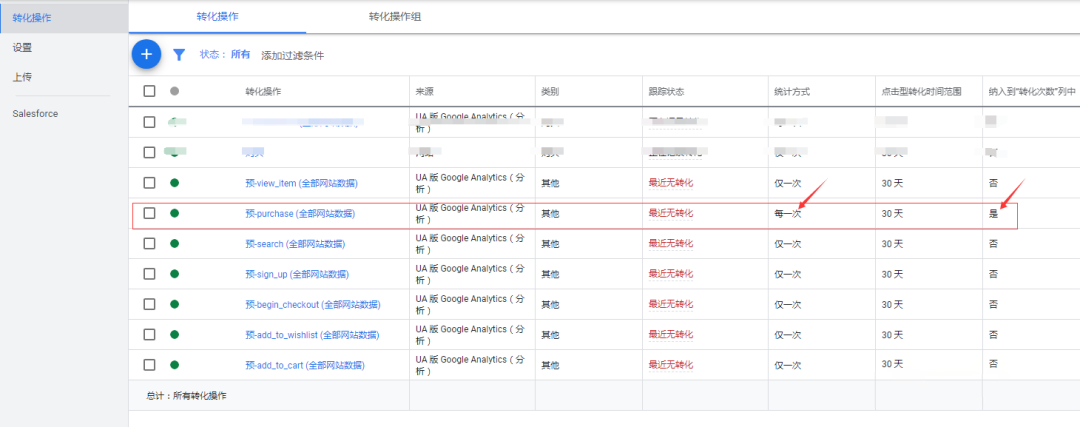Click green status dot of 预-add_to_cart row
This screenshot has width=1080, height=427.
click(174, 365)
